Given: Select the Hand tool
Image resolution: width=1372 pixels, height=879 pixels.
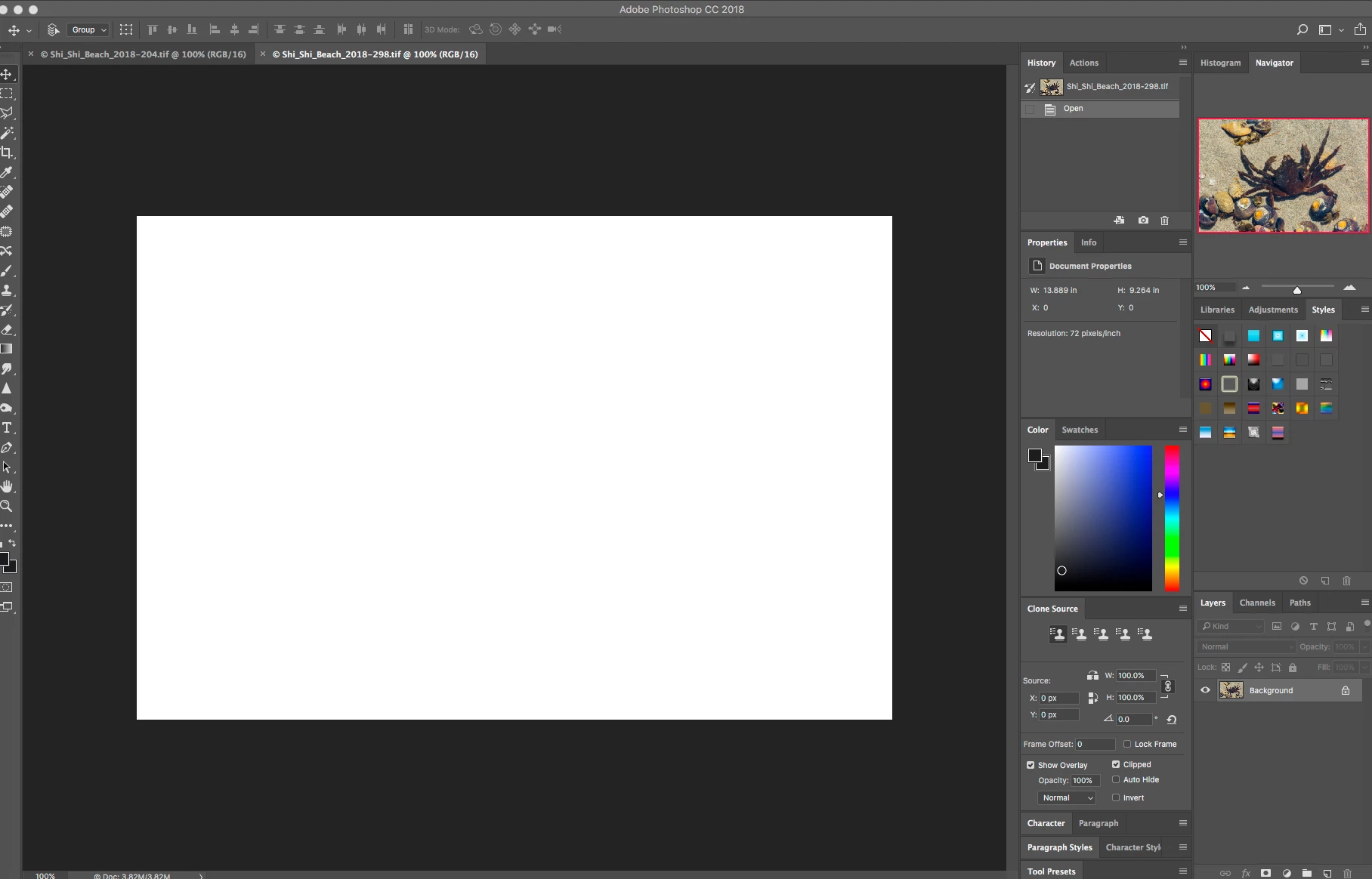Looking at the screenshot, I should click(x=7, y=486).
